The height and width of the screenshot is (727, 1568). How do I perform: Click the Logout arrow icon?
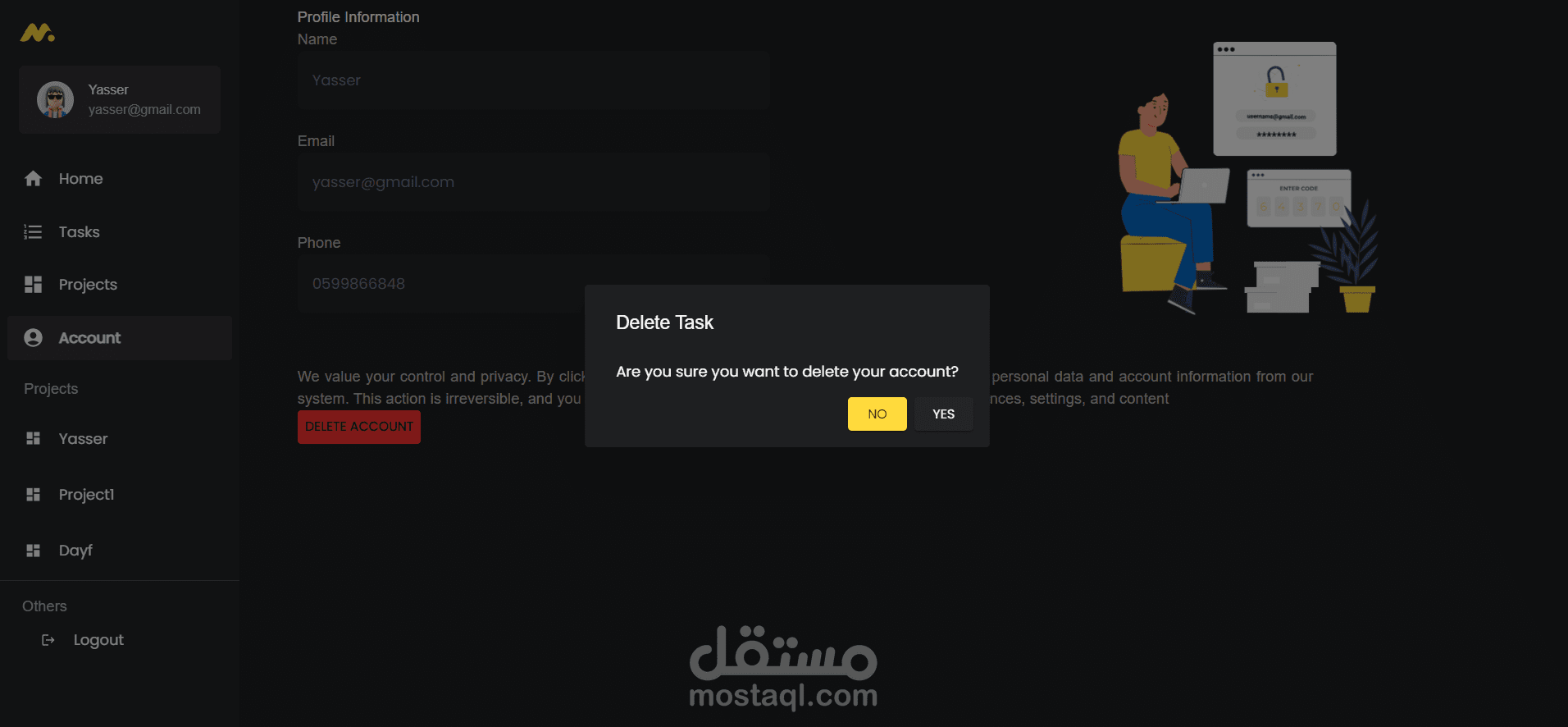[48, 640]
